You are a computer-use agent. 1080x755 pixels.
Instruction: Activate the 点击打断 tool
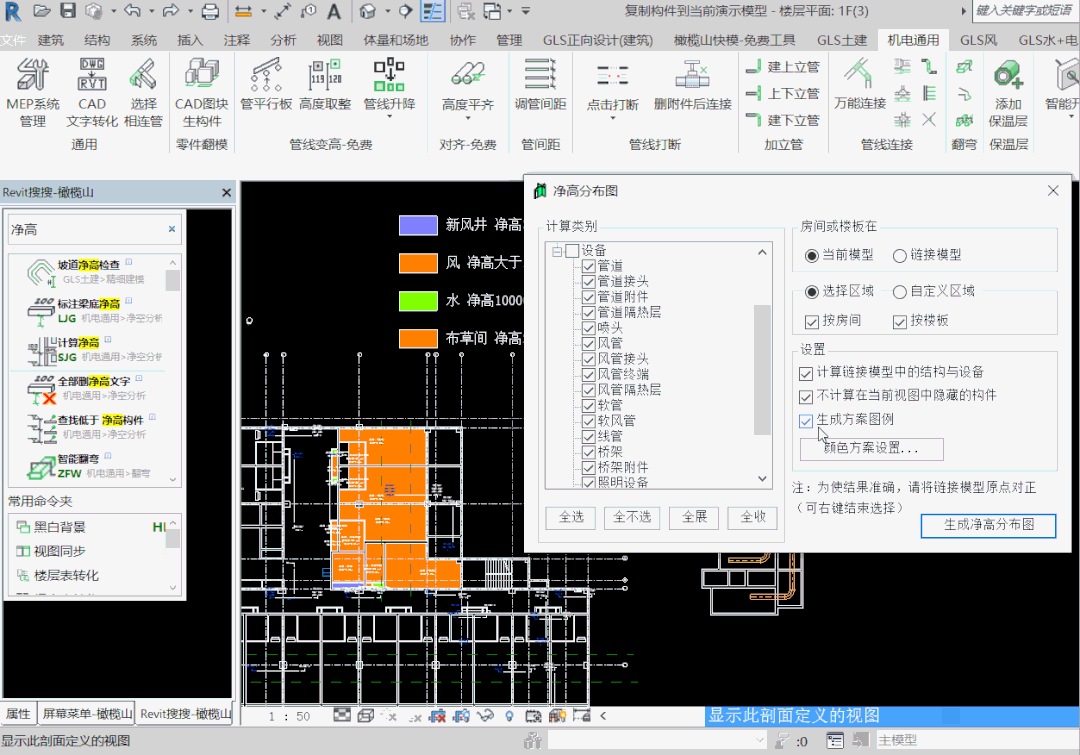click(x=612, y=85)
